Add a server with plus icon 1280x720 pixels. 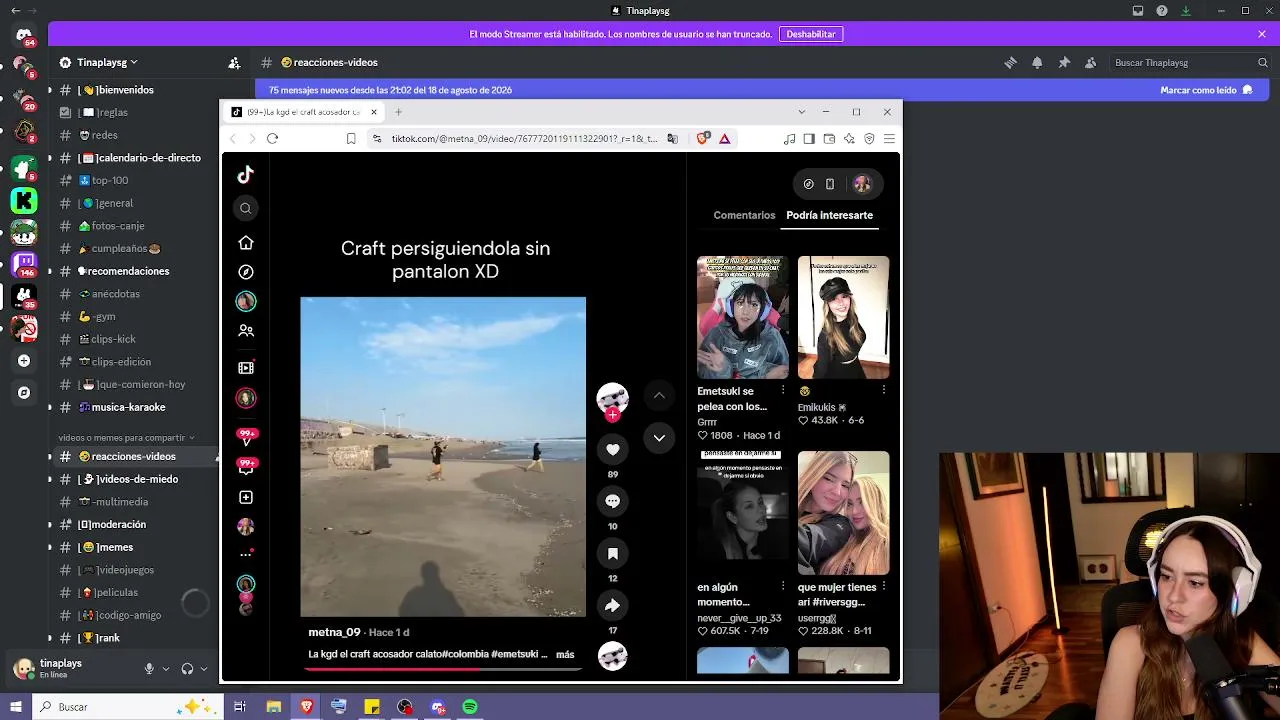24,361
